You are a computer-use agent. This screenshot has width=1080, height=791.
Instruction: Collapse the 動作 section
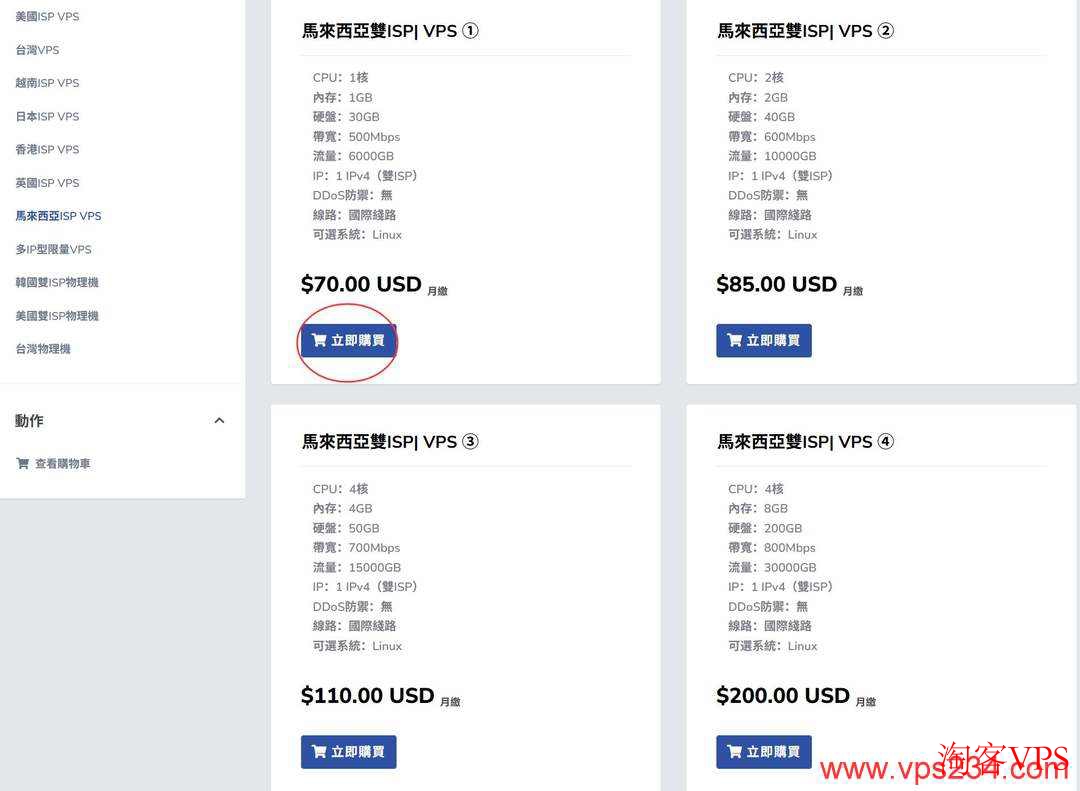[219, 420]
